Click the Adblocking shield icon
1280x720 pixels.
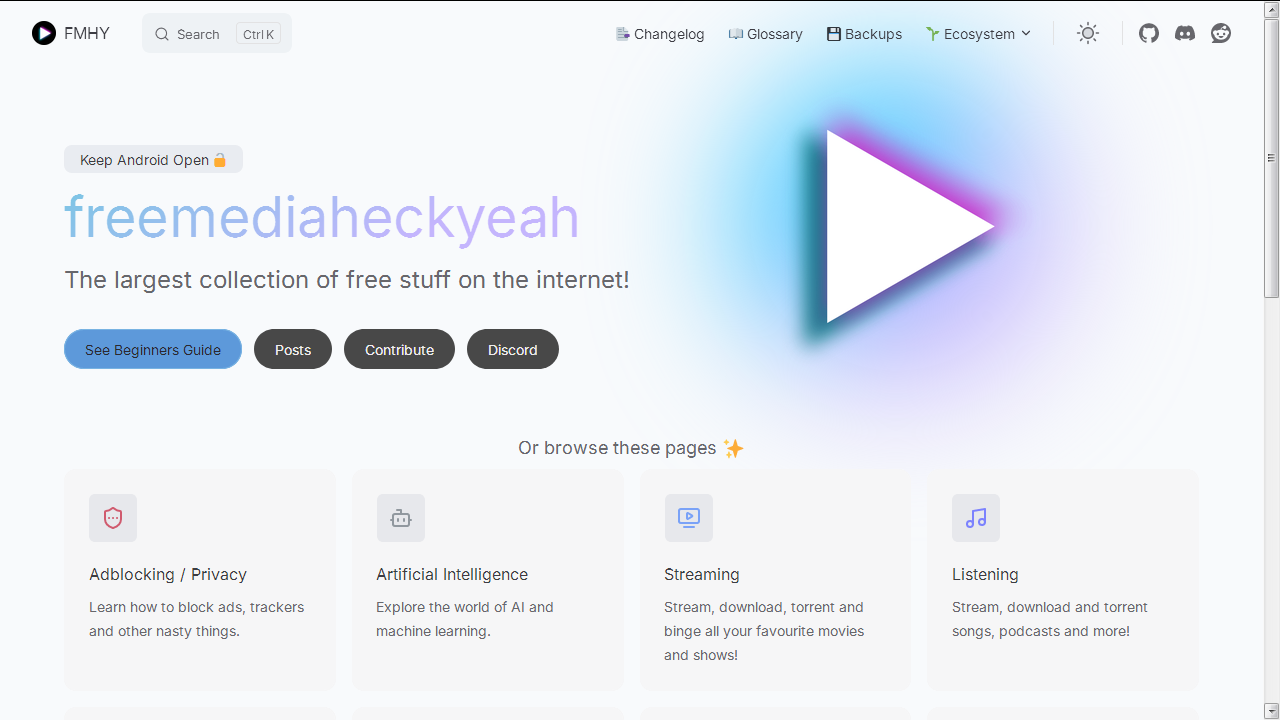point(113,518)
